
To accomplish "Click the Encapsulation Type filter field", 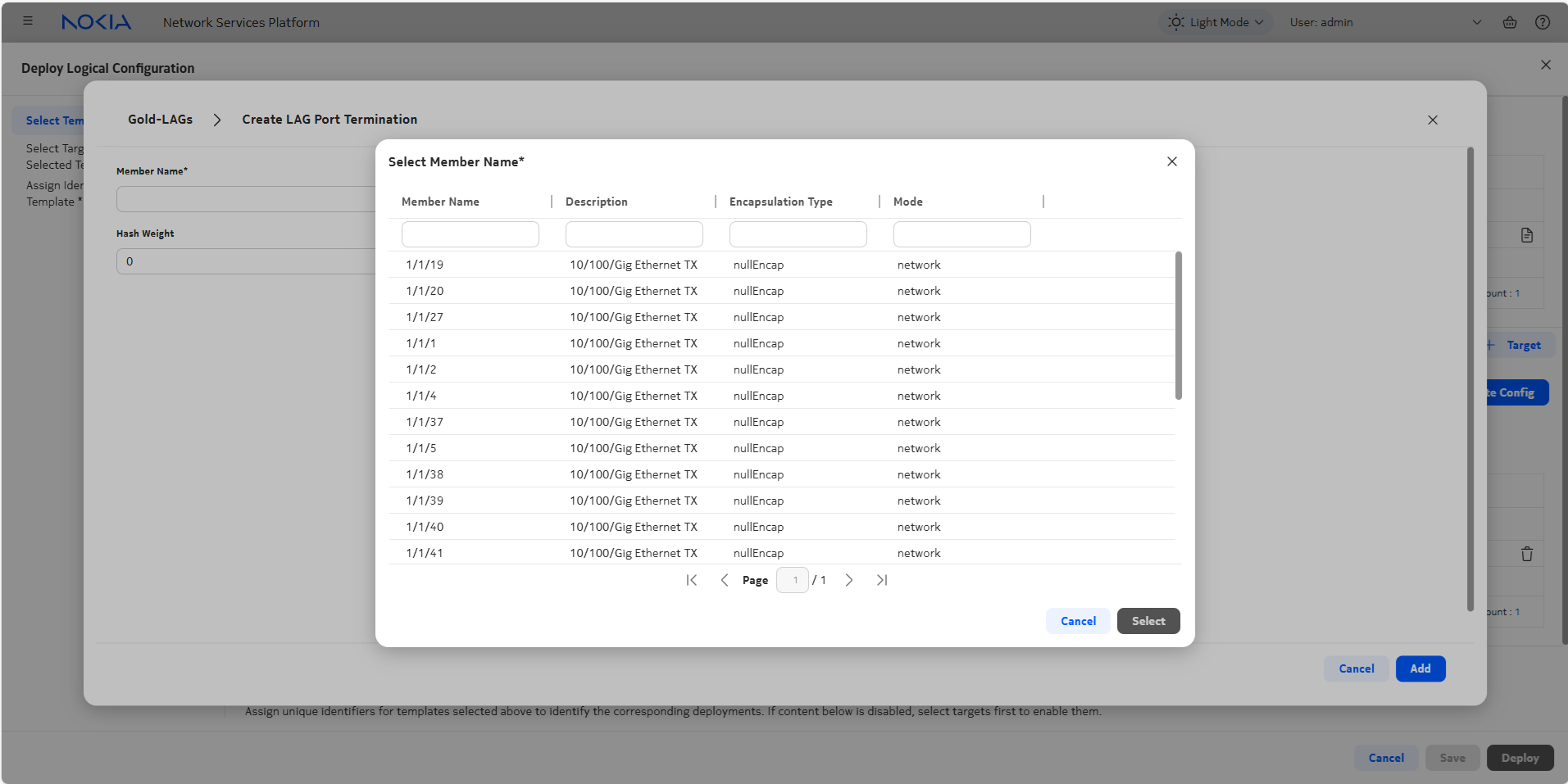I will click(798, 234).
